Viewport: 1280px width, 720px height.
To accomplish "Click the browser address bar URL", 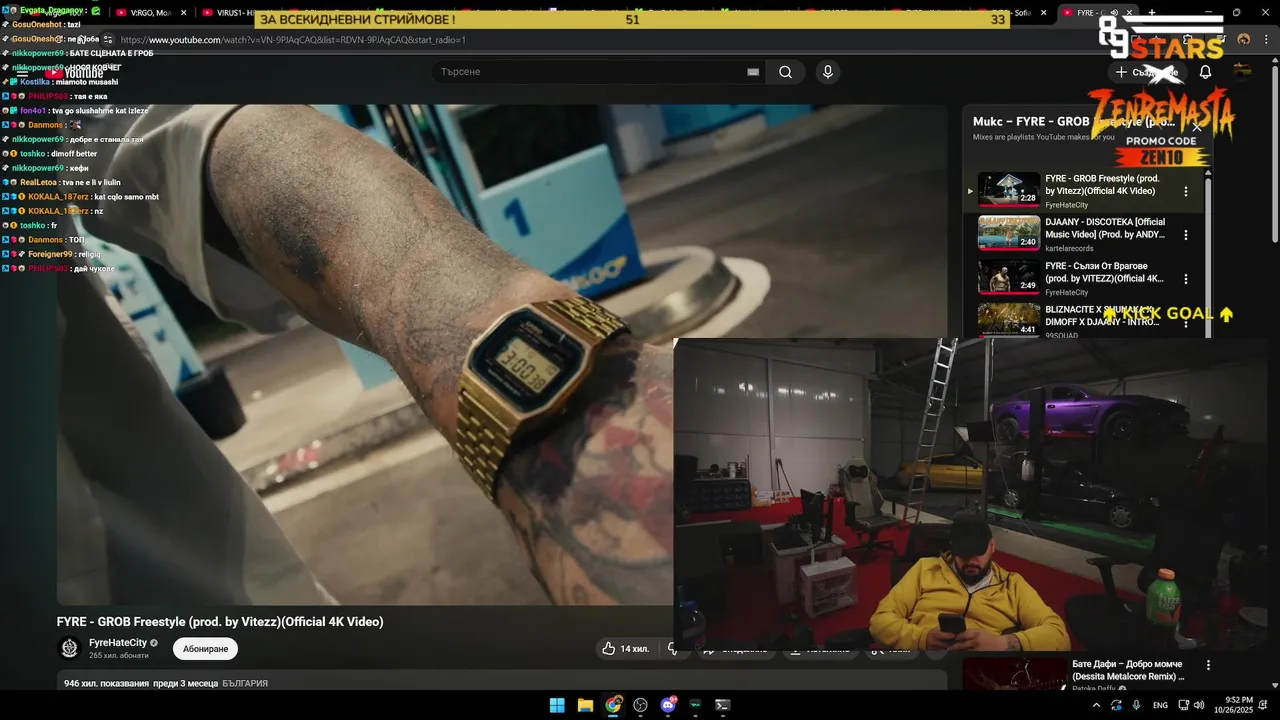I will click(293, 40).
